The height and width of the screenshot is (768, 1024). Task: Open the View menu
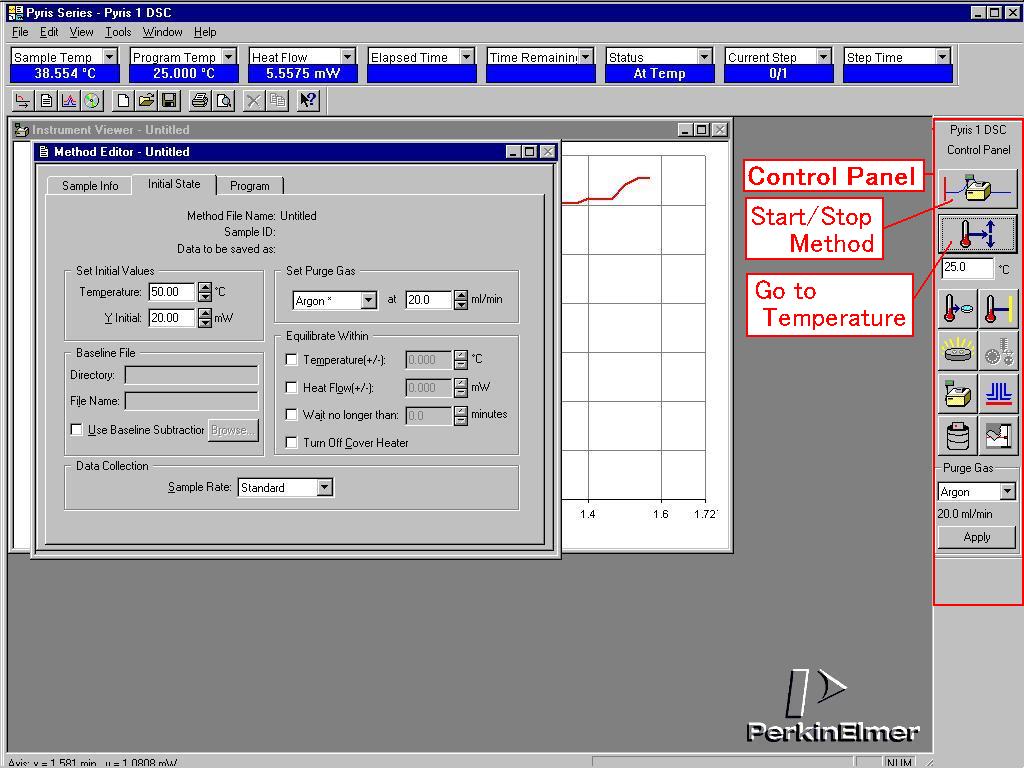[82, 32]
